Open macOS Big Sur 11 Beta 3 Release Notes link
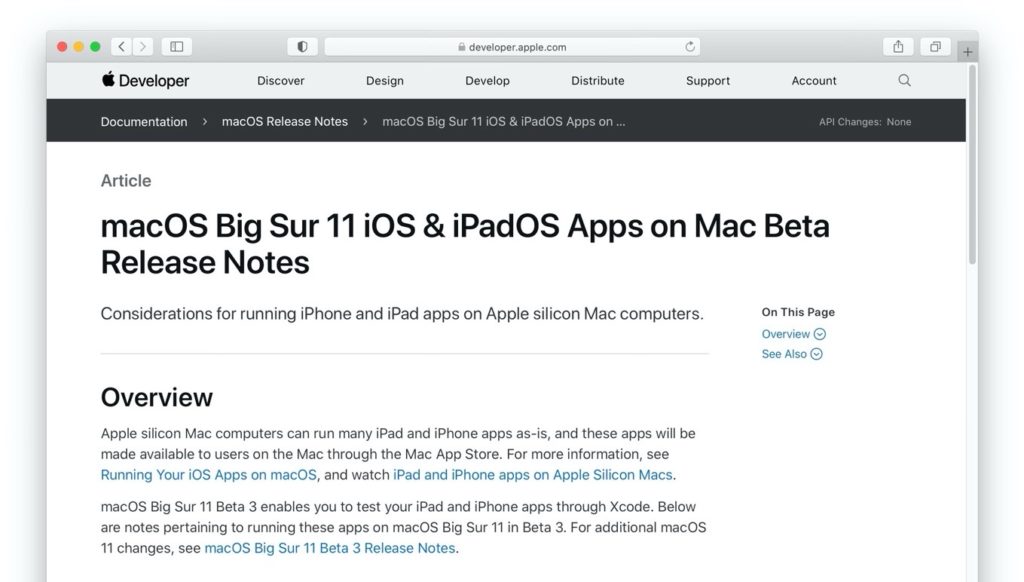Screen dimensions: 1024x582 [330, 548]
